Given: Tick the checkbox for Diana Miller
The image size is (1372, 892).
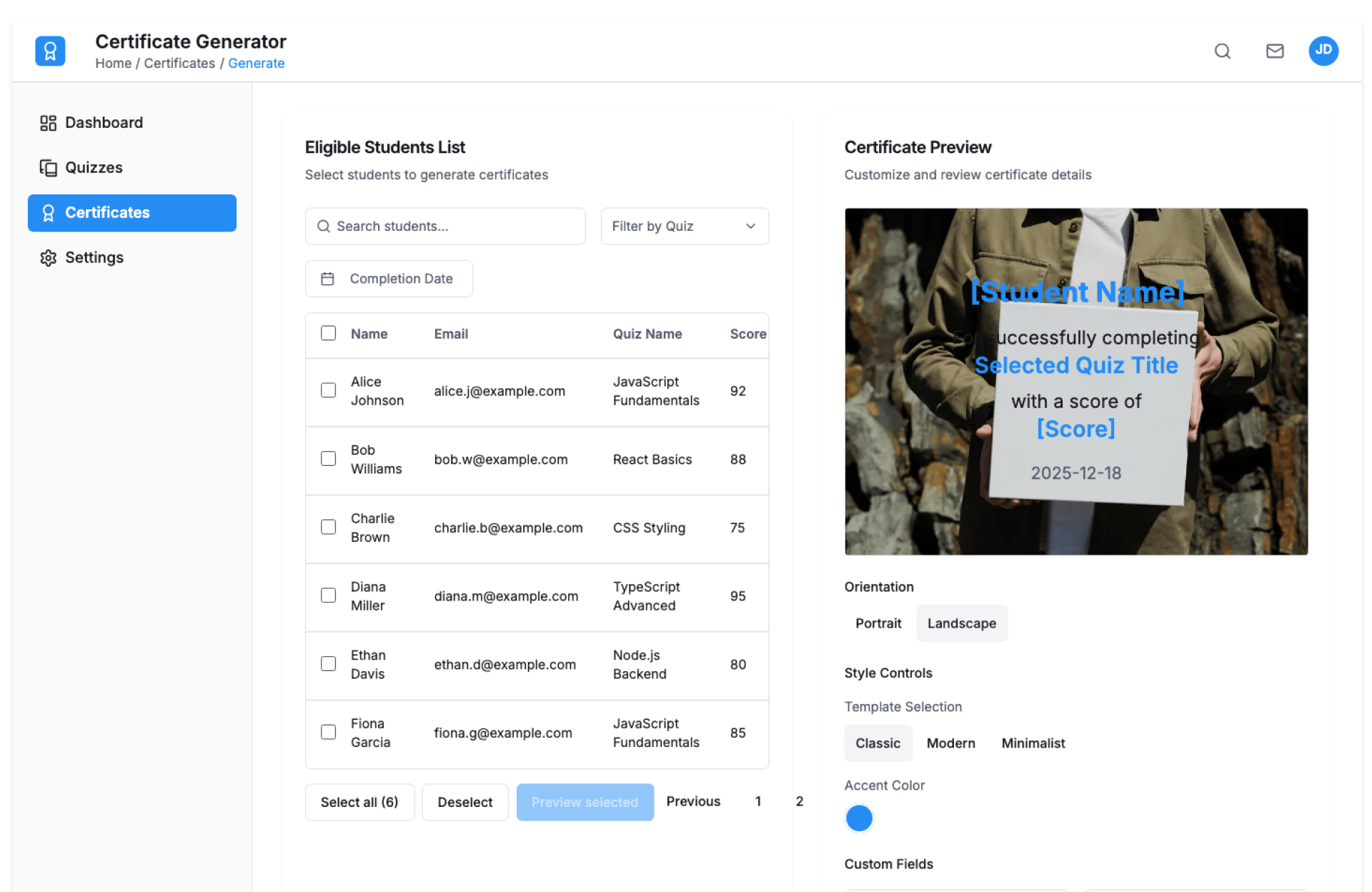Looking at the screenshot, I should click(x=328, y=595).
